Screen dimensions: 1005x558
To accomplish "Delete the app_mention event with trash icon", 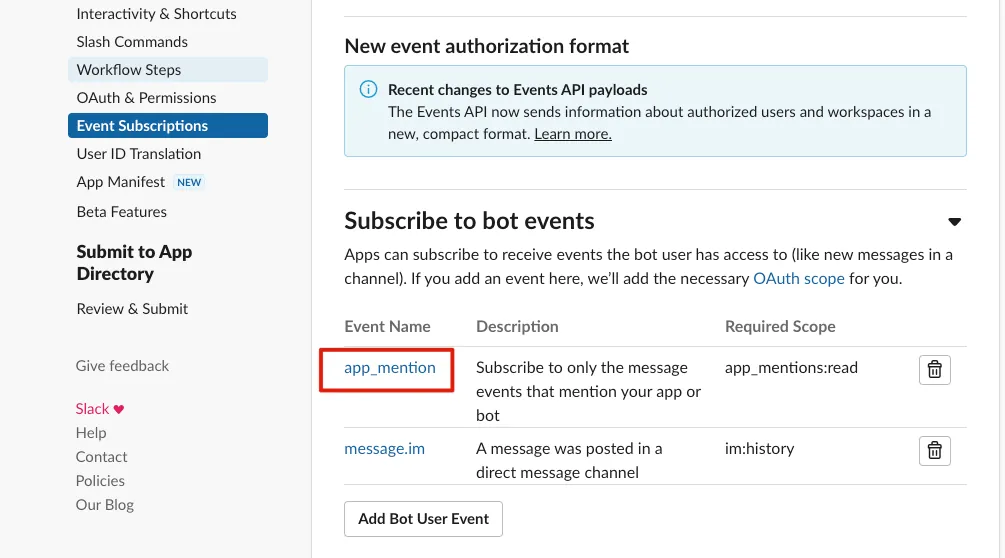I will pyautogui.click(x=934, y=370).
